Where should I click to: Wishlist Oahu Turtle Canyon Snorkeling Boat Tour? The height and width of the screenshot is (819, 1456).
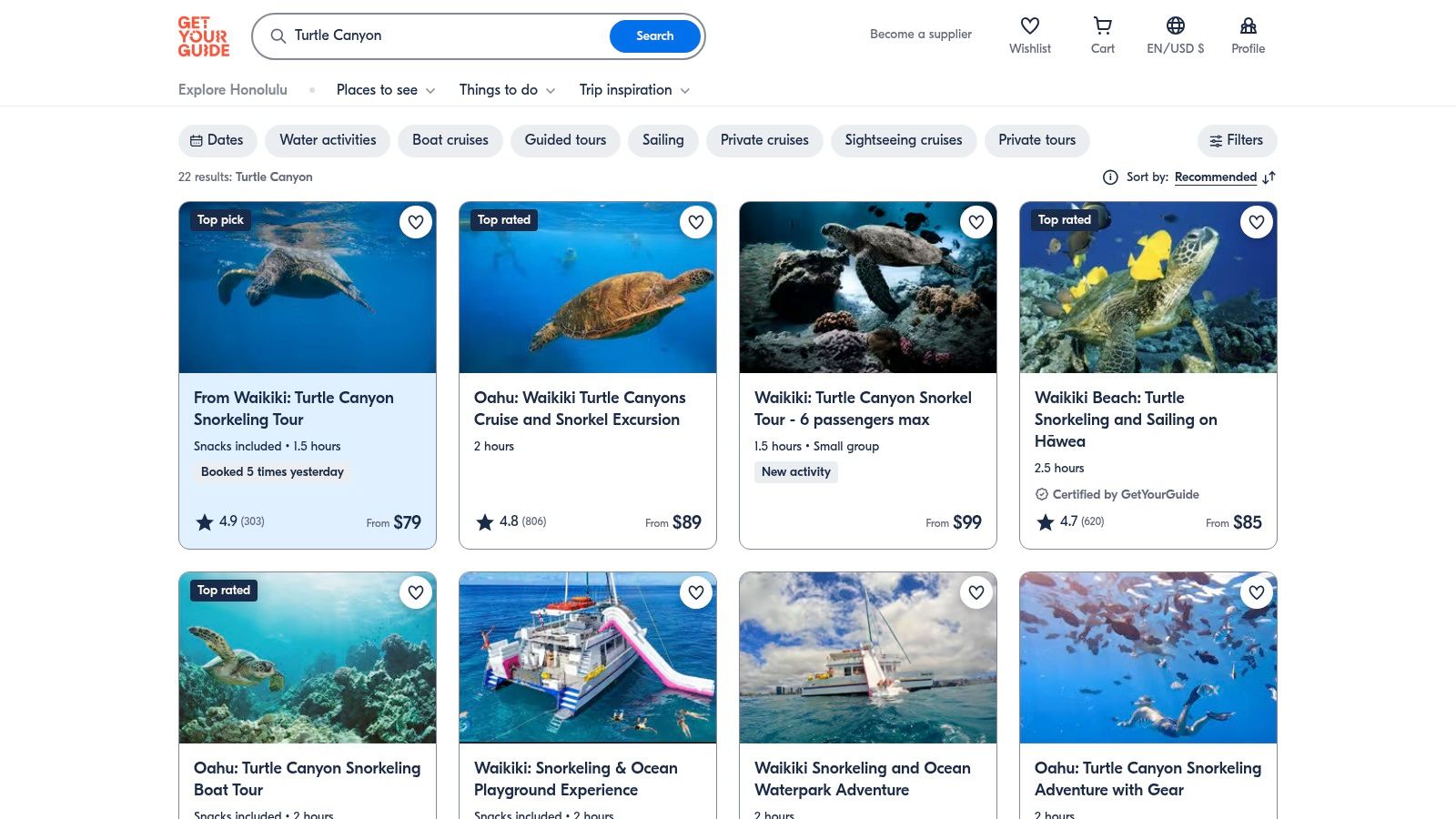[x=416, y=592]
